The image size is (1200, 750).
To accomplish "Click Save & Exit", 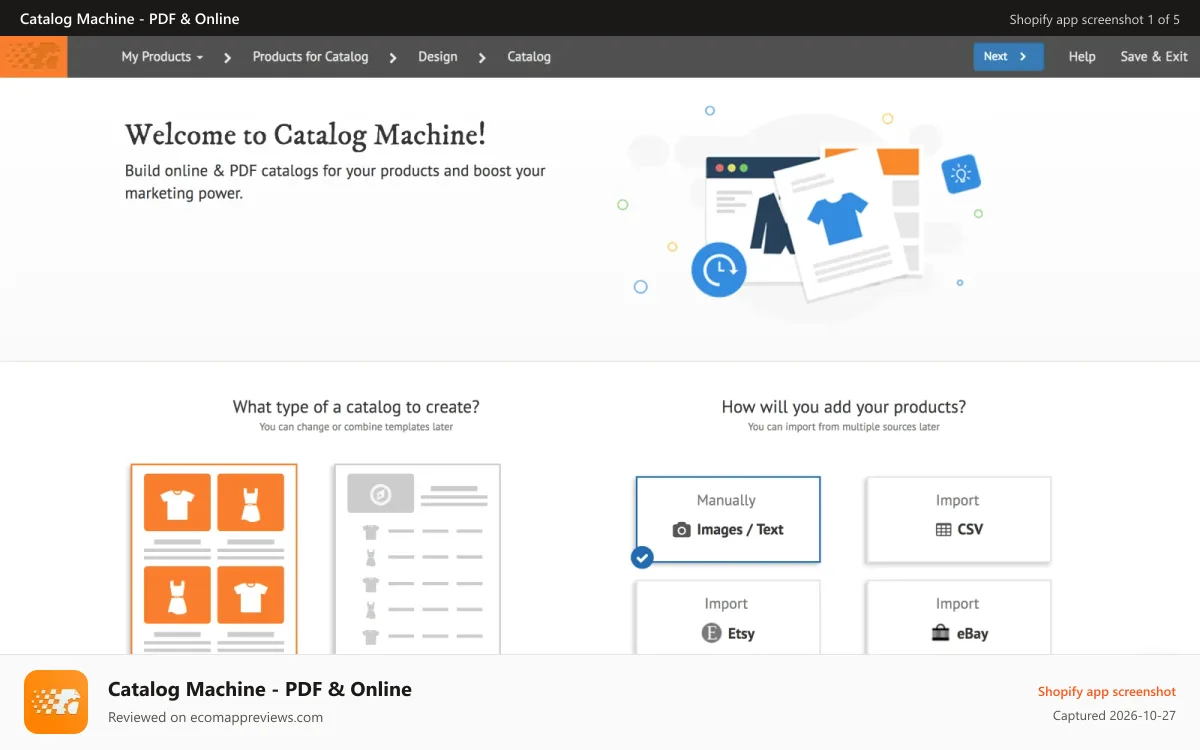I will (x=1154, y=57).
